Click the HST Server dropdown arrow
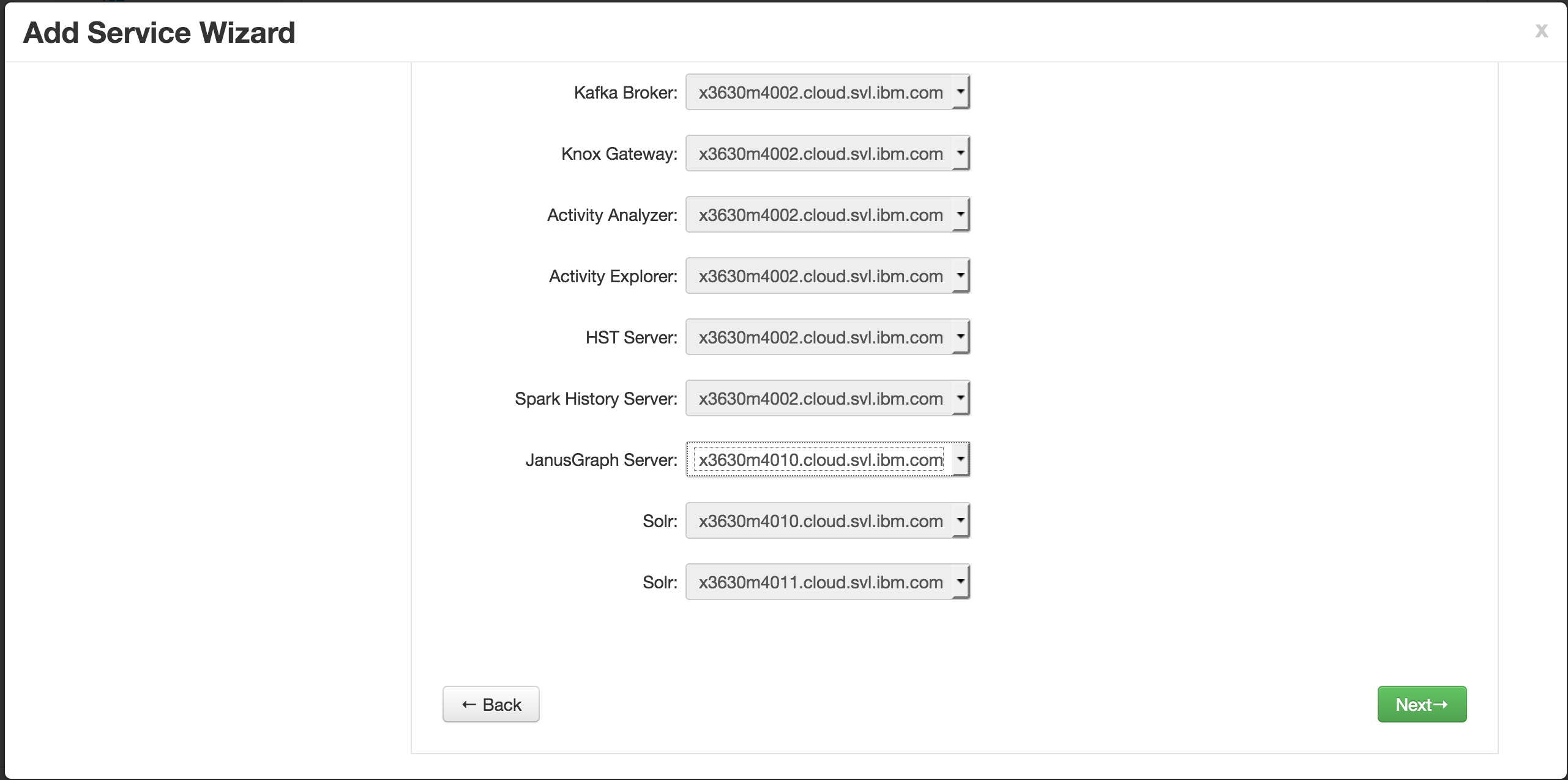1568x780 pixels. pyautogui.click(x=961, y=337)
